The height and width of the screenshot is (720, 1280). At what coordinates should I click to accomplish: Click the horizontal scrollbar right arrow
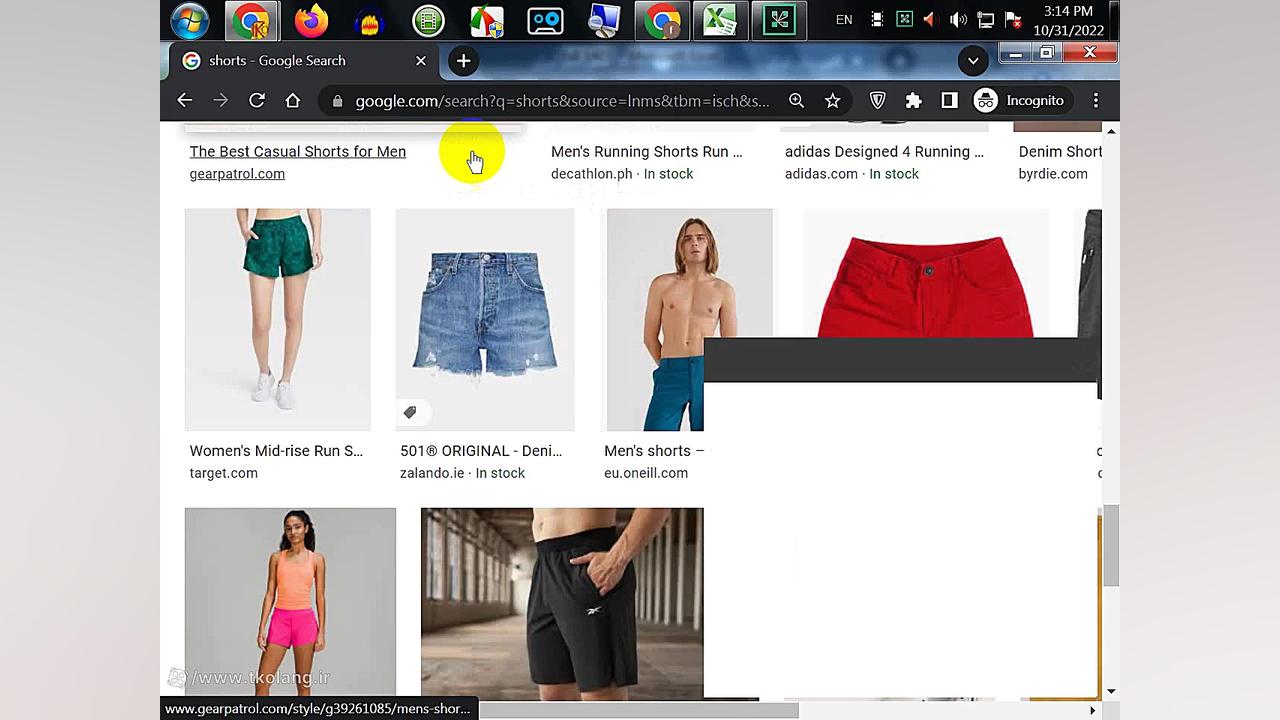point(1092,710)
